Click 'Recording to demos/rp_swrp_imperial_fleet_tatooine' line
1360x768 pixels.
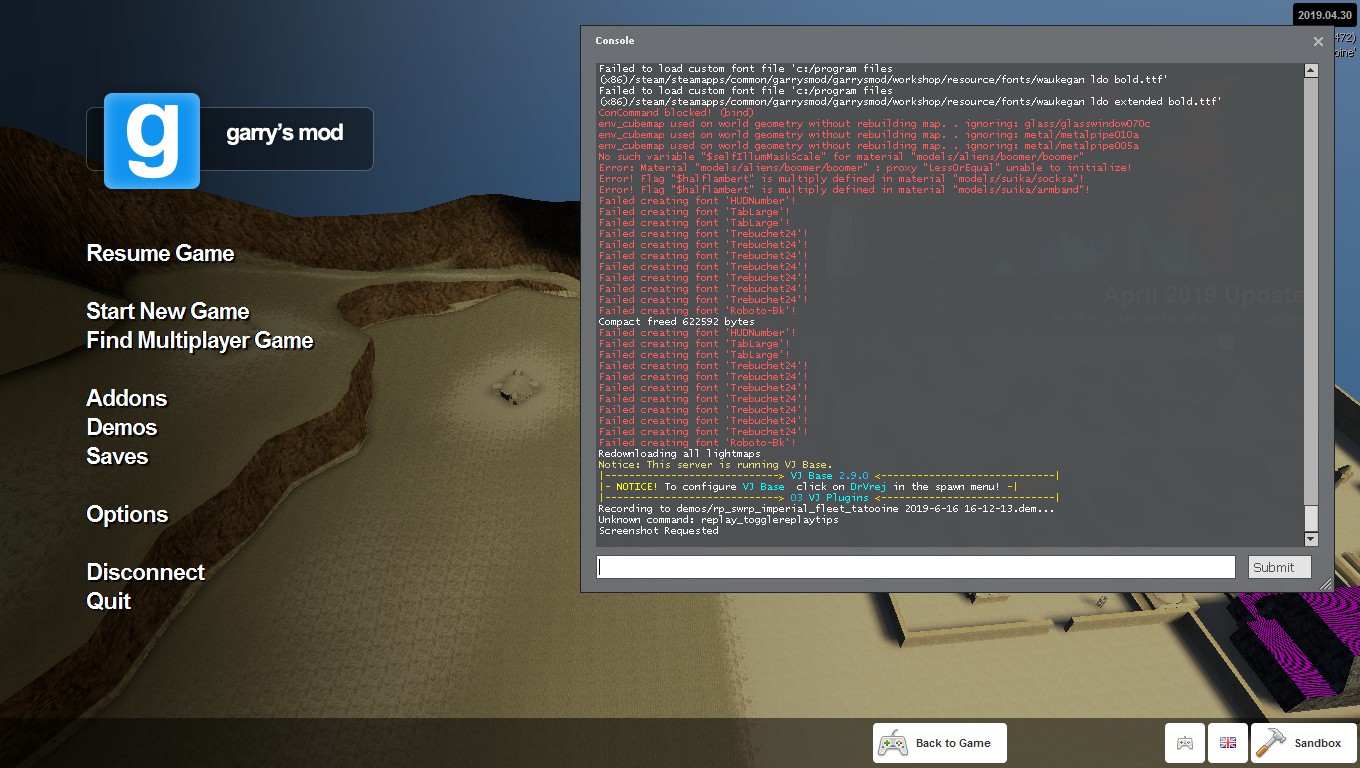(x=826, y=509)
